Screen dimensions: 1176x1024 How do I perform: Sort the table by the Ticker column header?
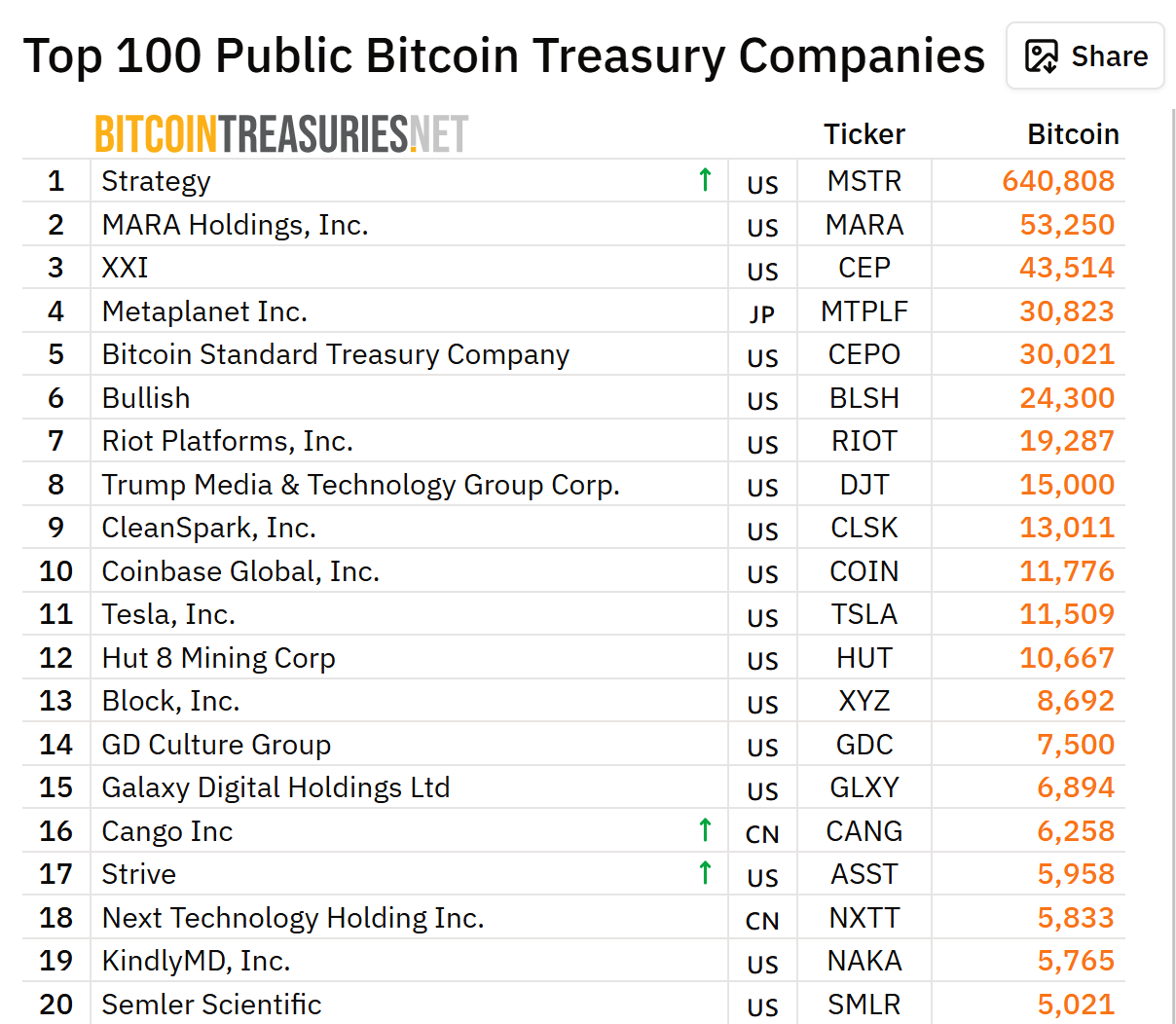click(864, 134)
